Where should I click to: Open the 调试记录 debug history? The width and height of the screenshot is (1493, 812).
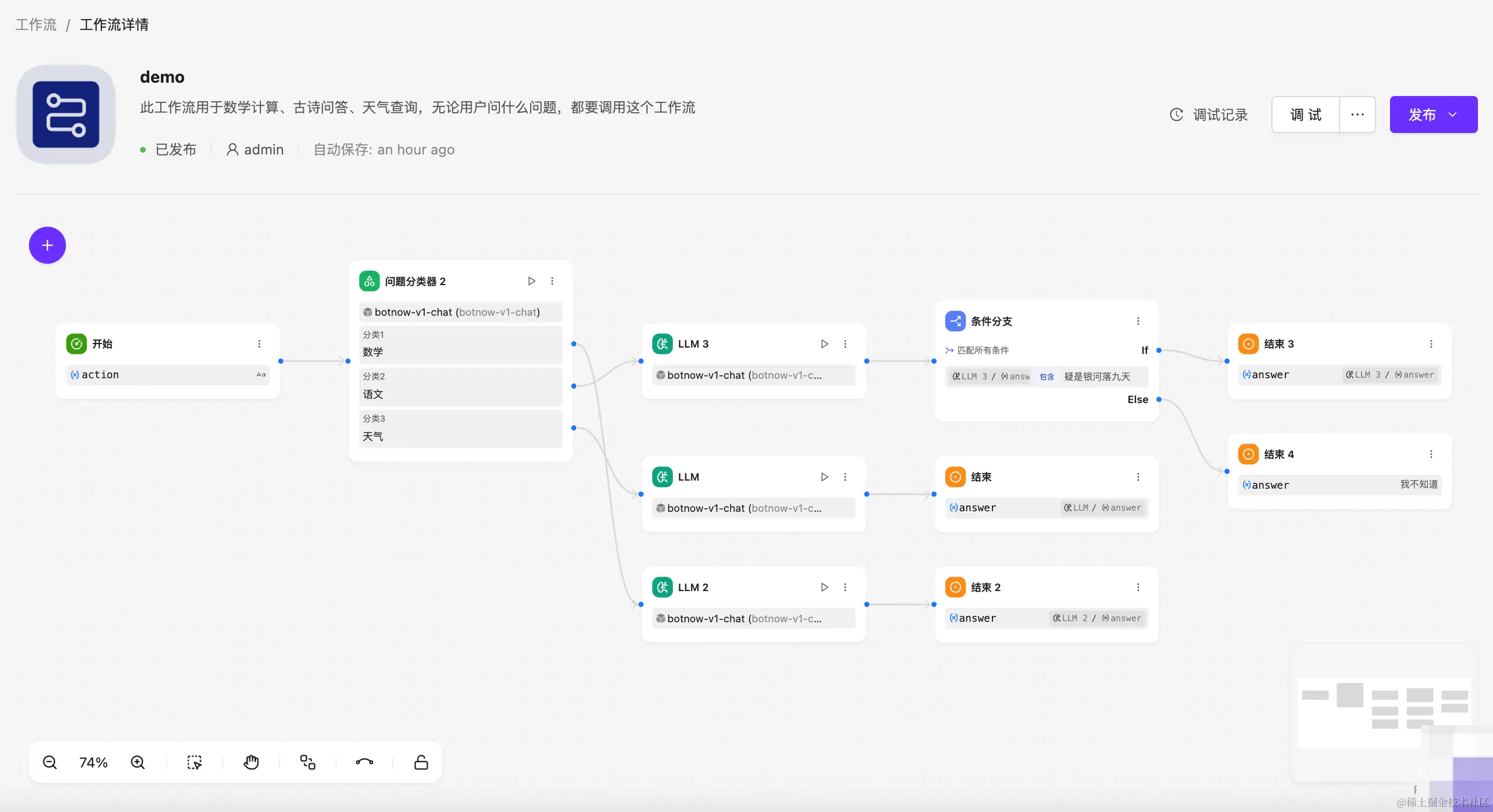coord(1208,115)
